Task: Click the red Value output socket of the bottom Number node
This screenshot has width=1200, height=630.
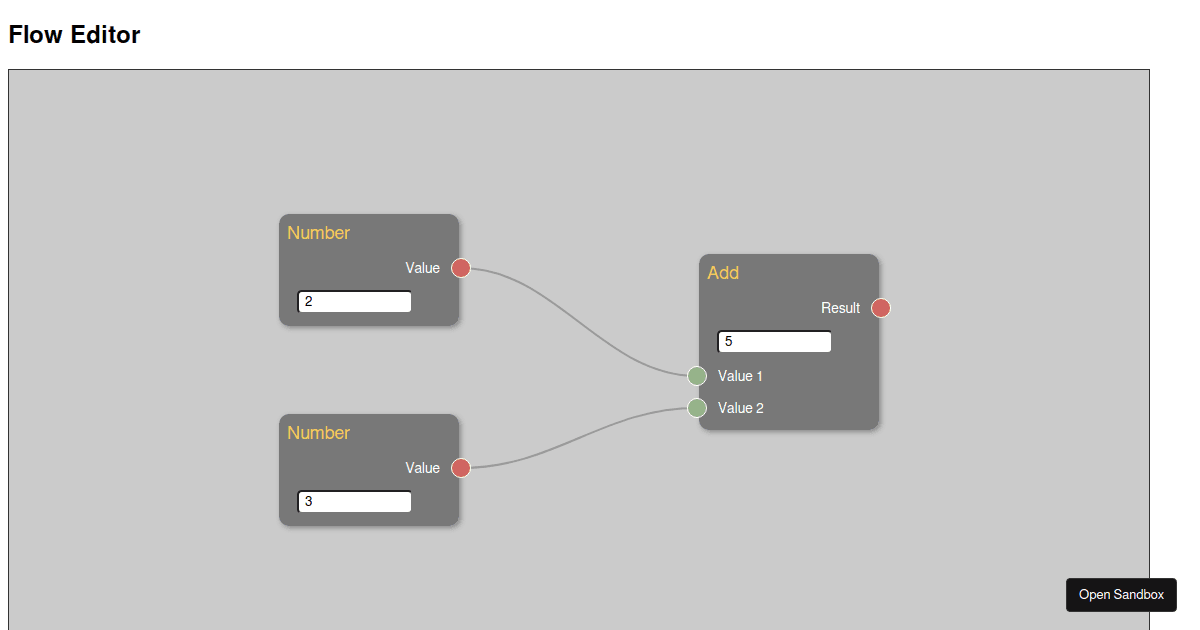Action: coord(461,468)
